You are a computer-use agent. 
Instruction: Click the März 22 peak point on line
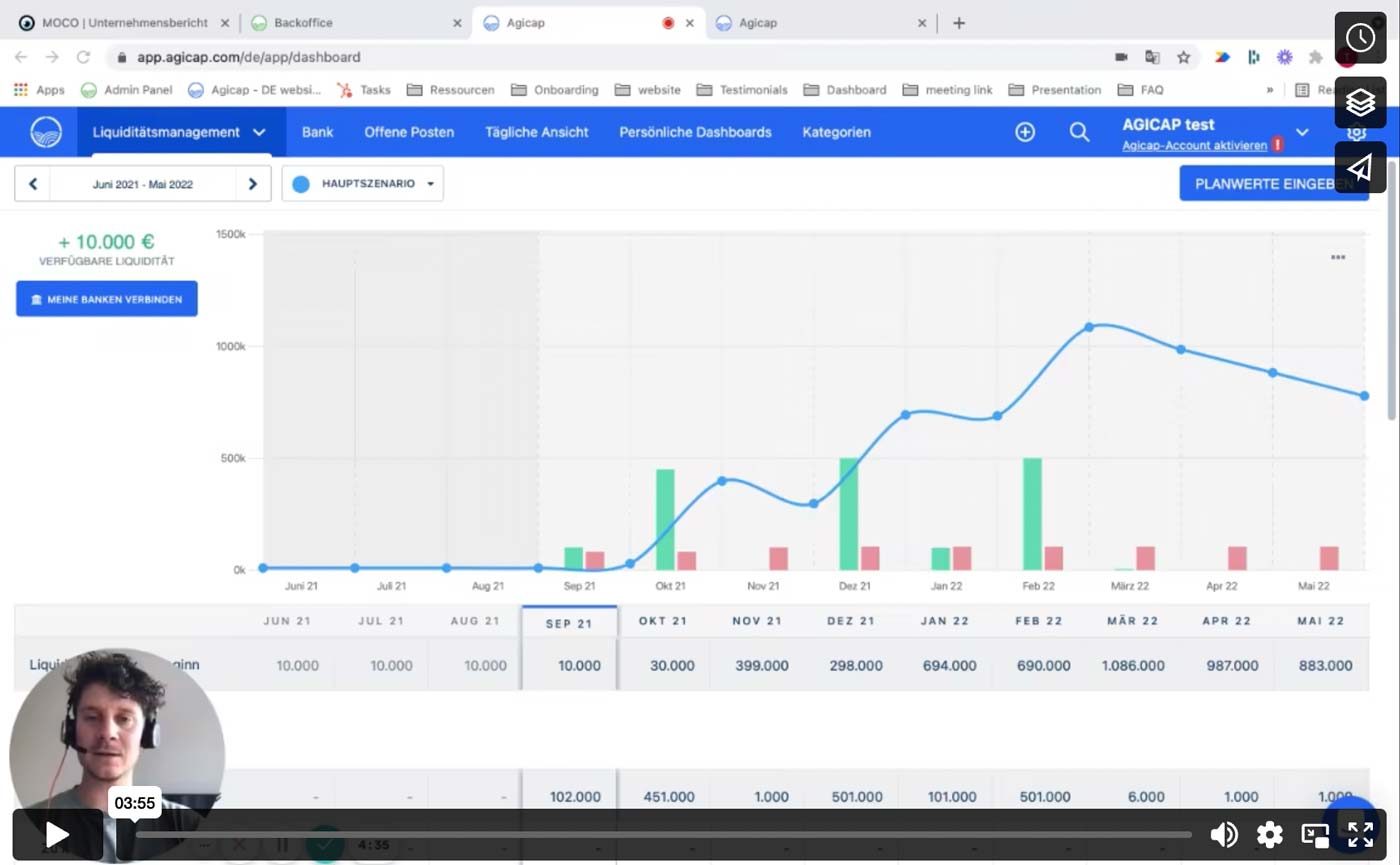(1089, 327)
